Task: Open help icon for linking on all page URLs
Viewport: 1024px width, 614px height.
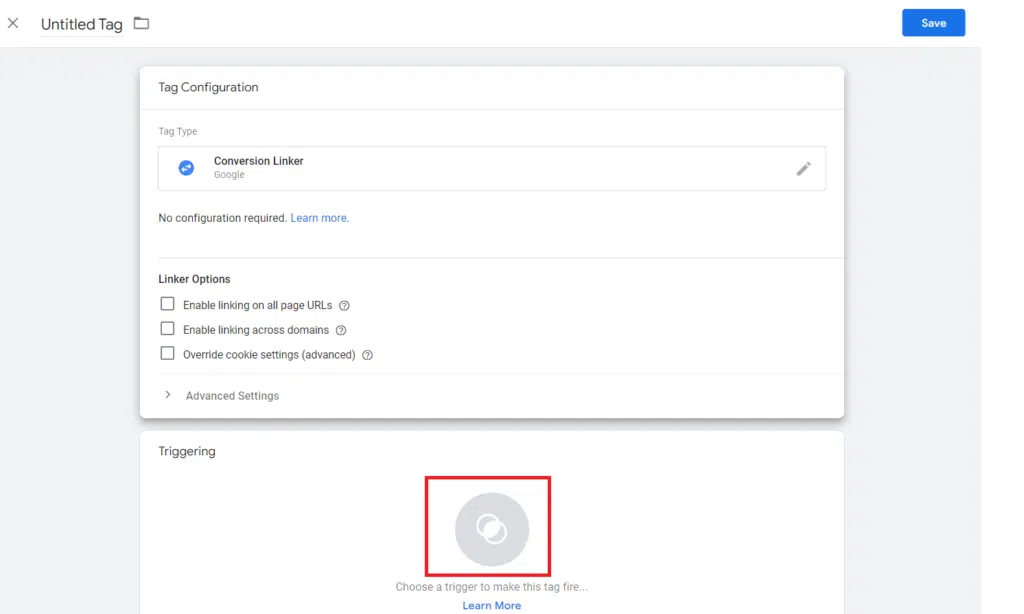Action: (x=344, y=306)
